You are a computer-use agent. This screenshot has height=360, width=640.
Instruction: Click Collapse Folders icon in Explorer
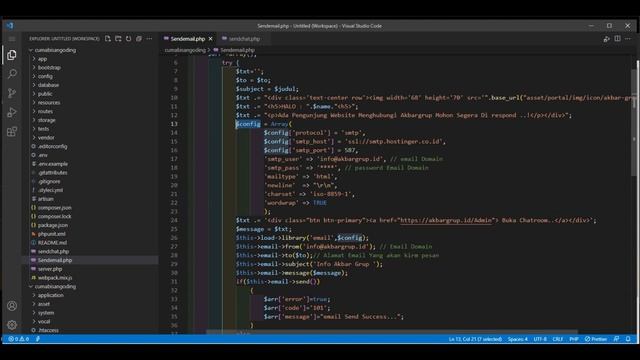click(x=139, y=39)
